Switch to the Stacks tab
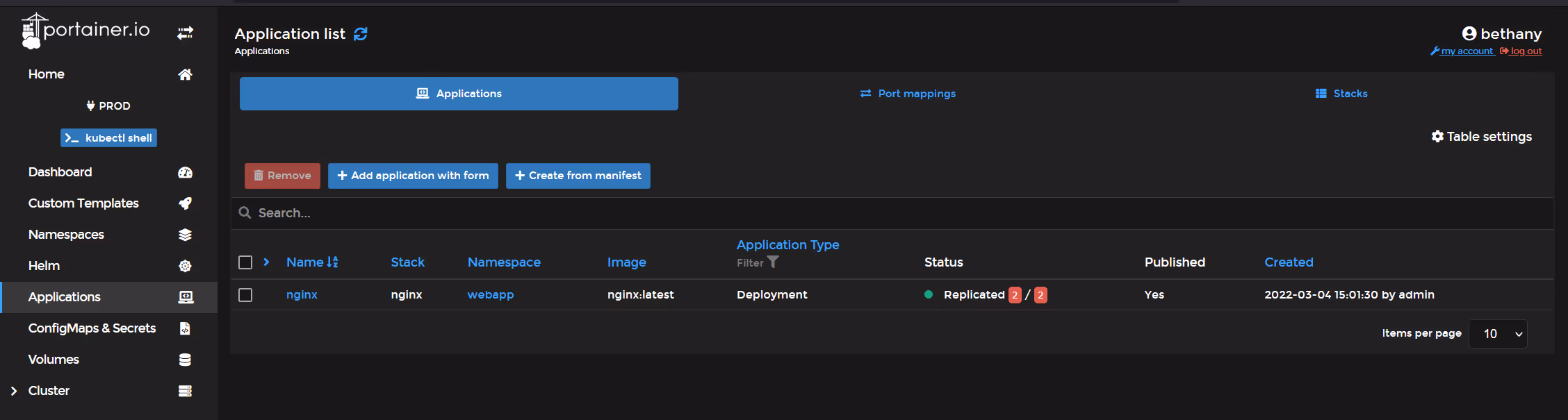1568x420 pixels. tap(1341, 94)
